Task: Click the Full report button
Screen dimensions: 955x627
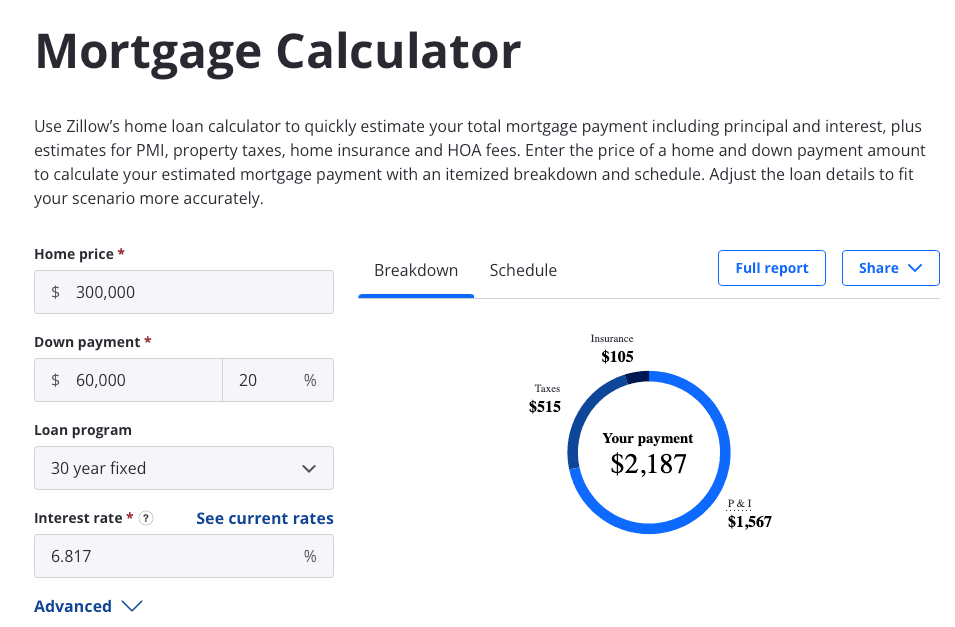Action: point(771,268)
